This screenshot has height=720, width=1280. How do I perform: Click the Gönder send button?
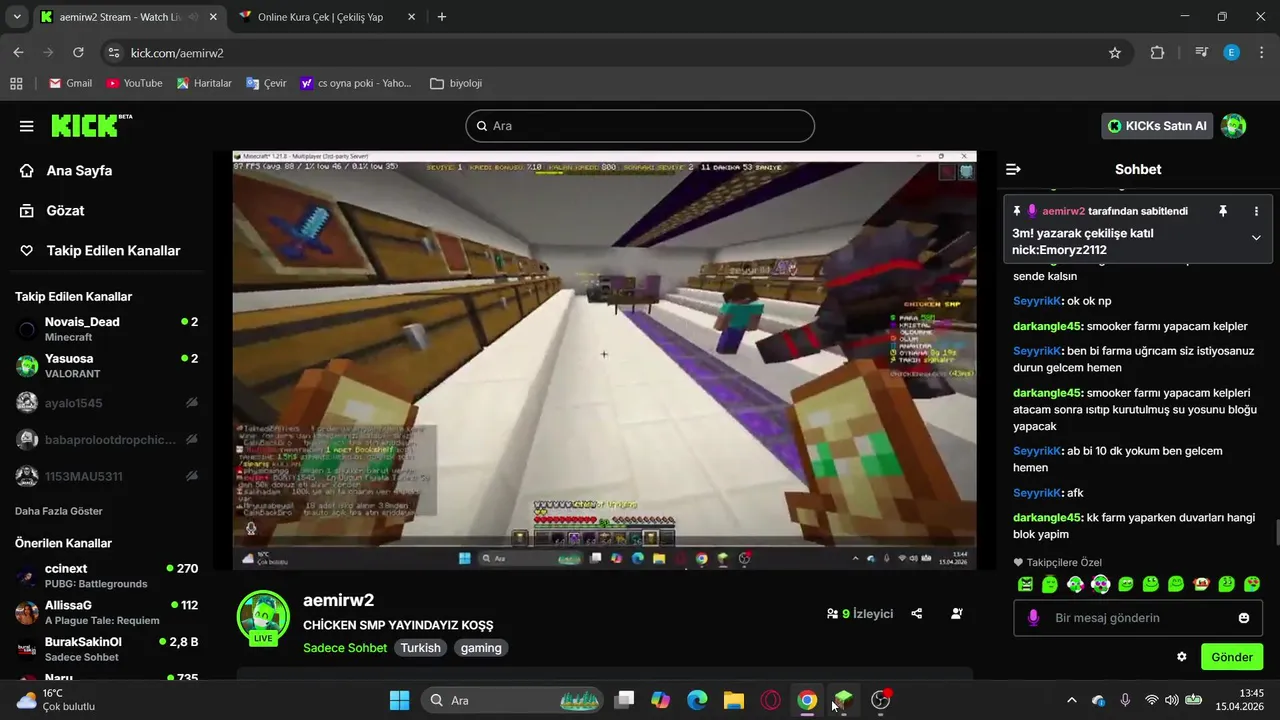tap(1232, 657)
